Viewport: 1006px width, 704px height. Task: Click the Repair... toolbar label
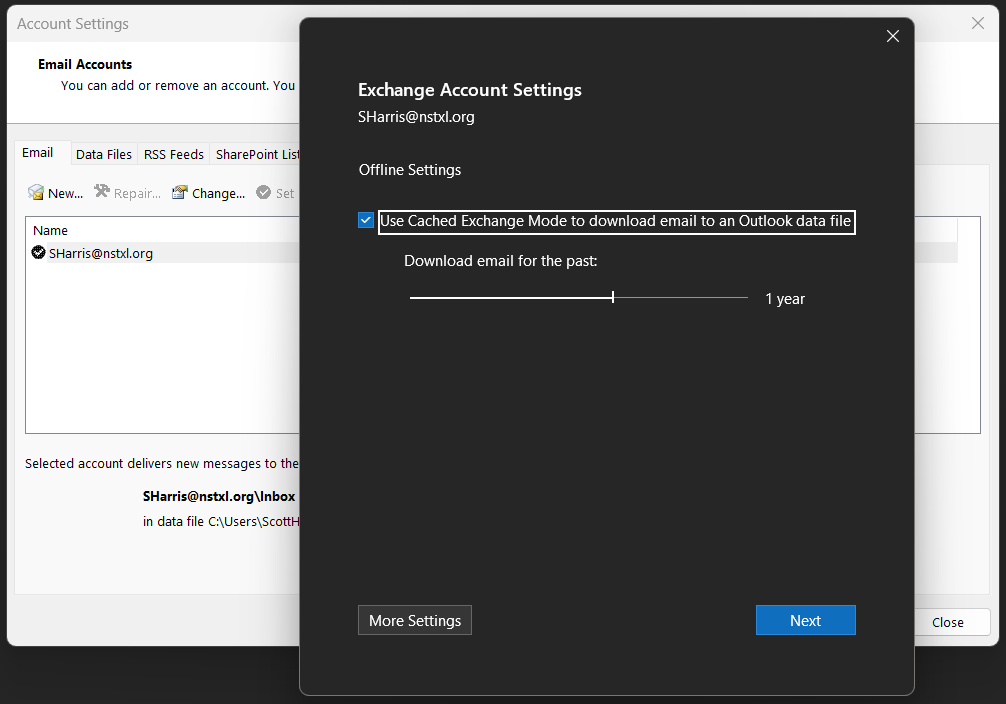tap(137, 193)
